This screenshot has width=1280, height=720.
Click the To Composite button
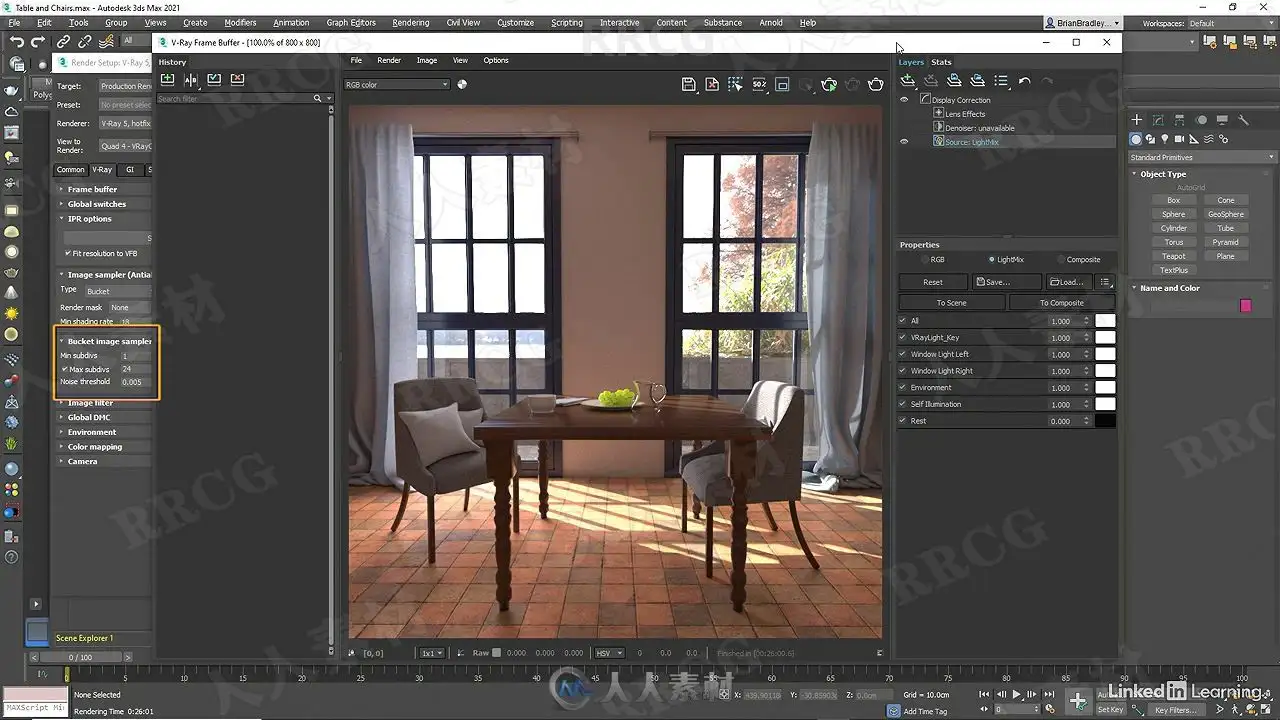point(1062,303)
